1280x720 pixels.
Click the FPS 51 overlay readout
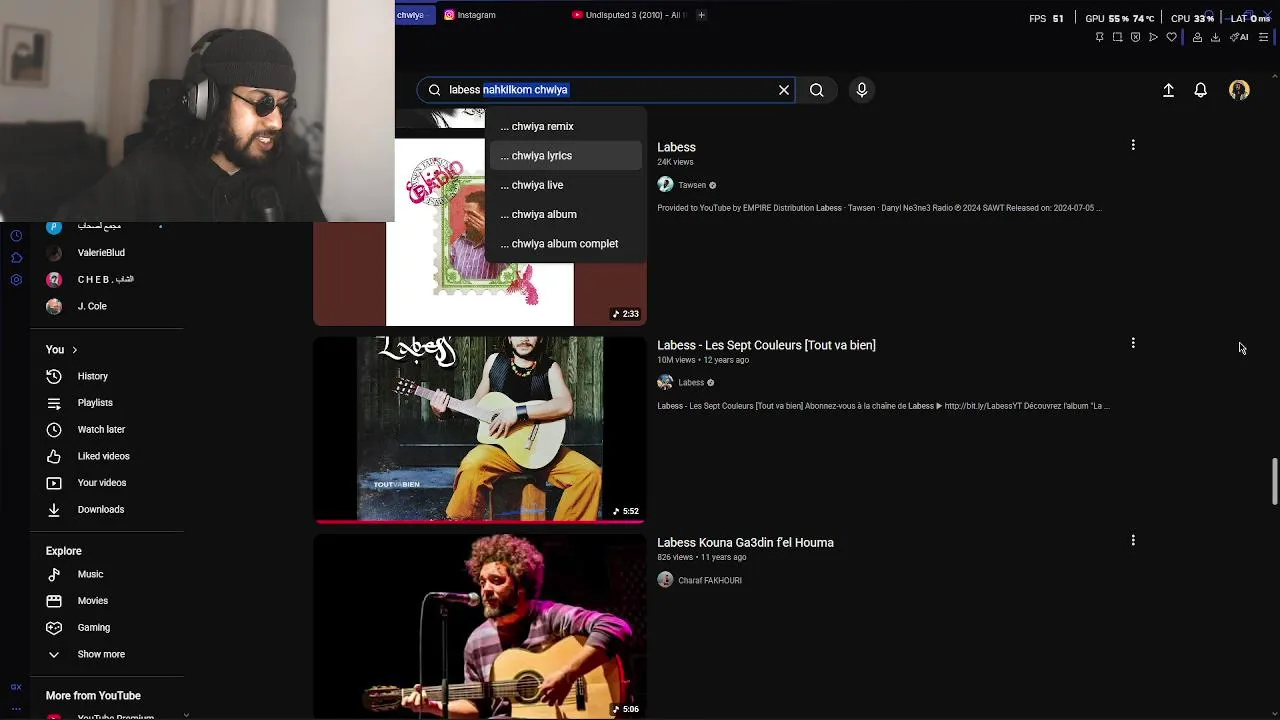(x=1046, y=19)
